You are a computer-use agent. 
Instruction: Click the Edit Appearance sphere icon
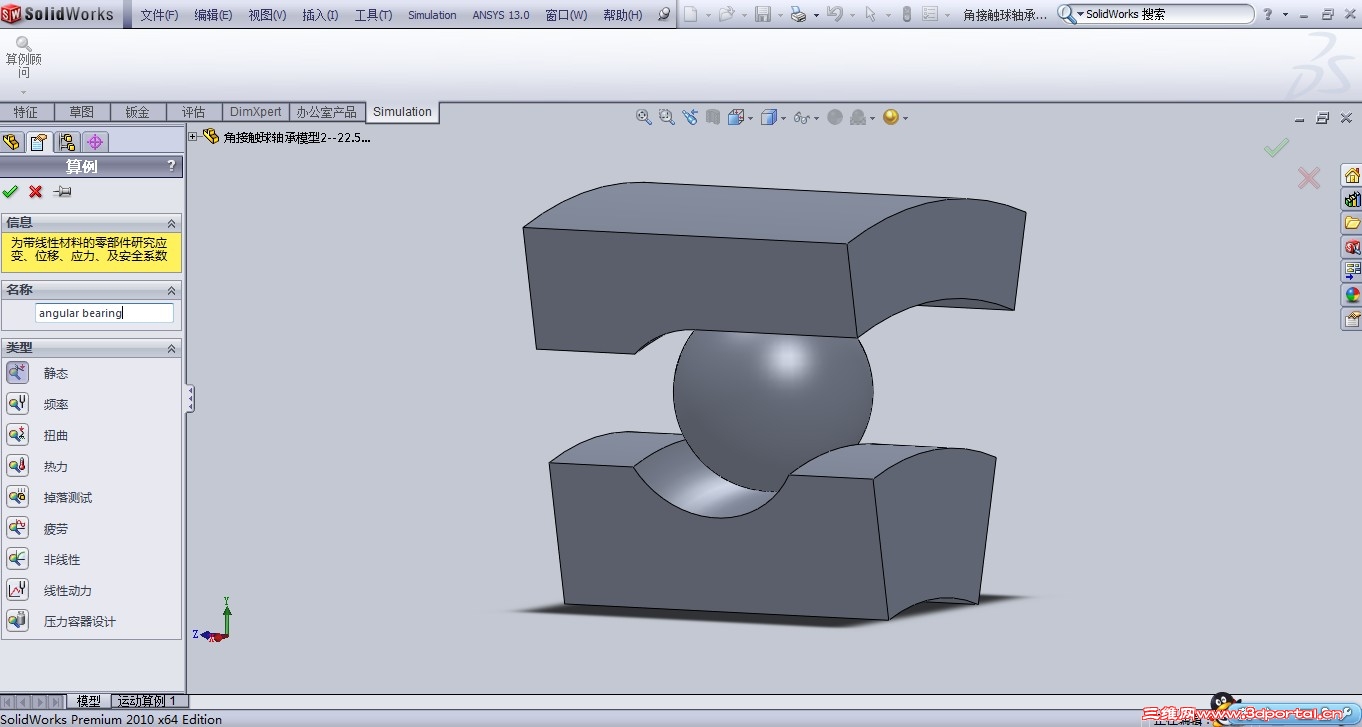point(835,117)
